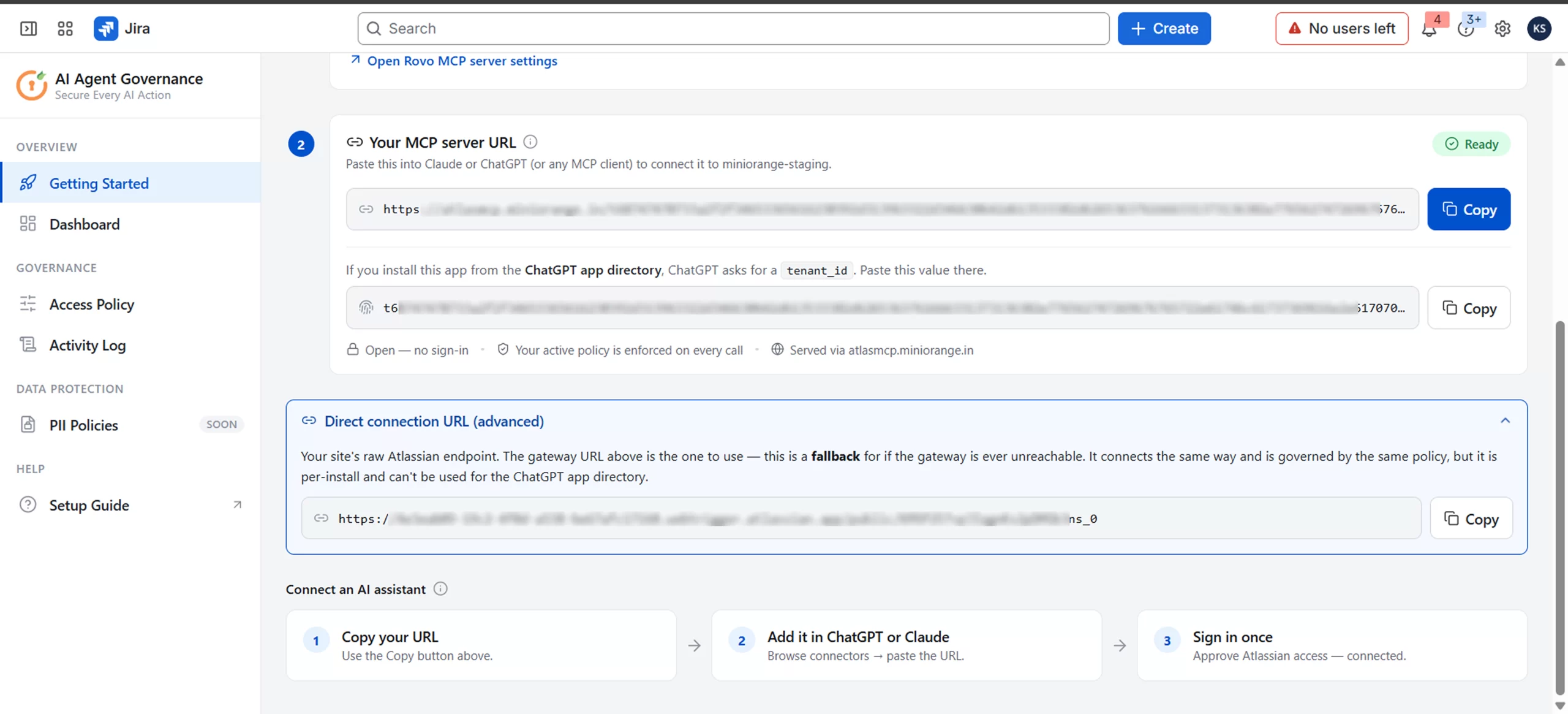This screenshot has height=714, width=1568.
Task: Collapse the sidebar with the panel icon
Action: (x=28, y=28)
